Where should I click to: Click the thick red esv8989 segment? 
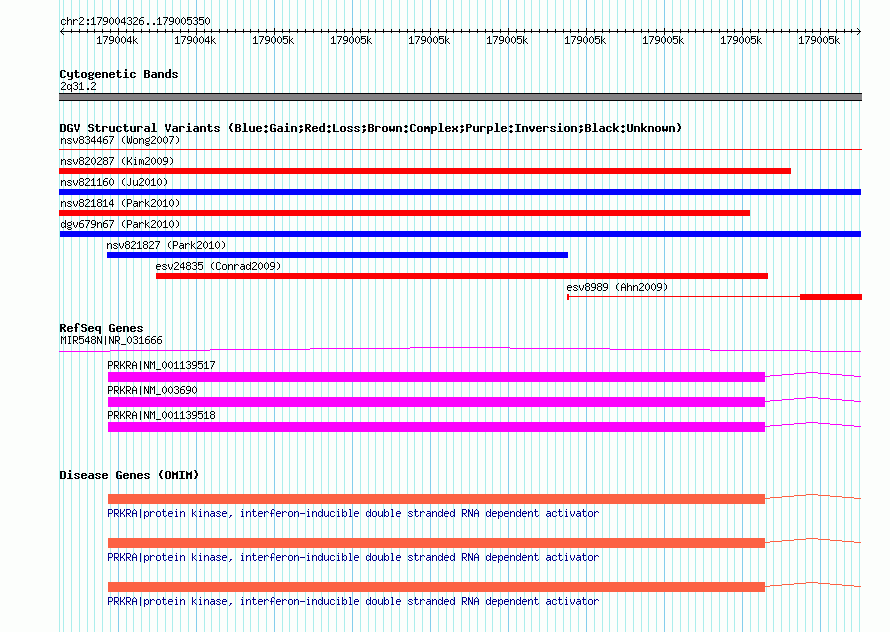(831, 297)
